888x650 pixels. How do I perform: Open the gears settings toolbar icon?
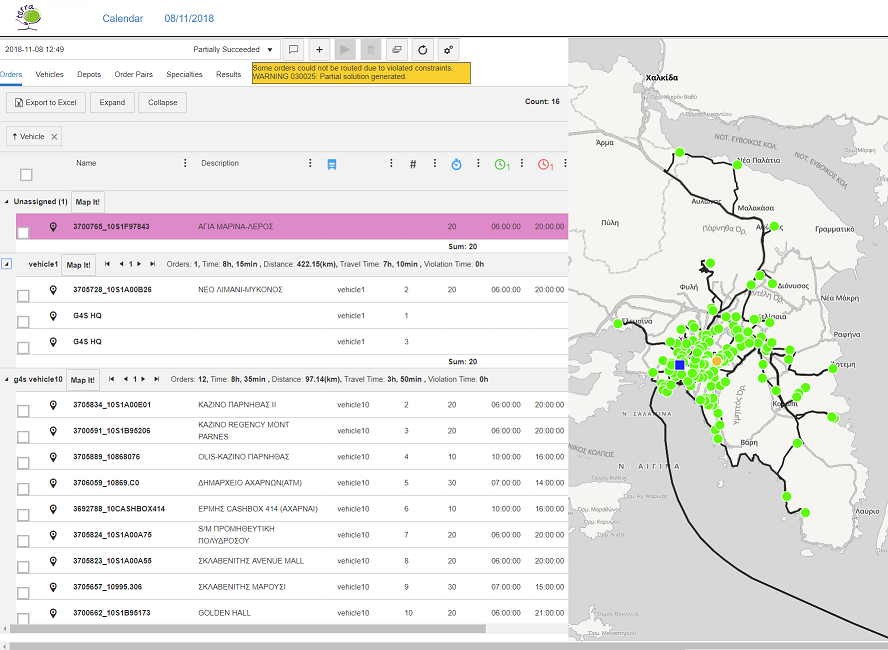click(x=449, y=50)
